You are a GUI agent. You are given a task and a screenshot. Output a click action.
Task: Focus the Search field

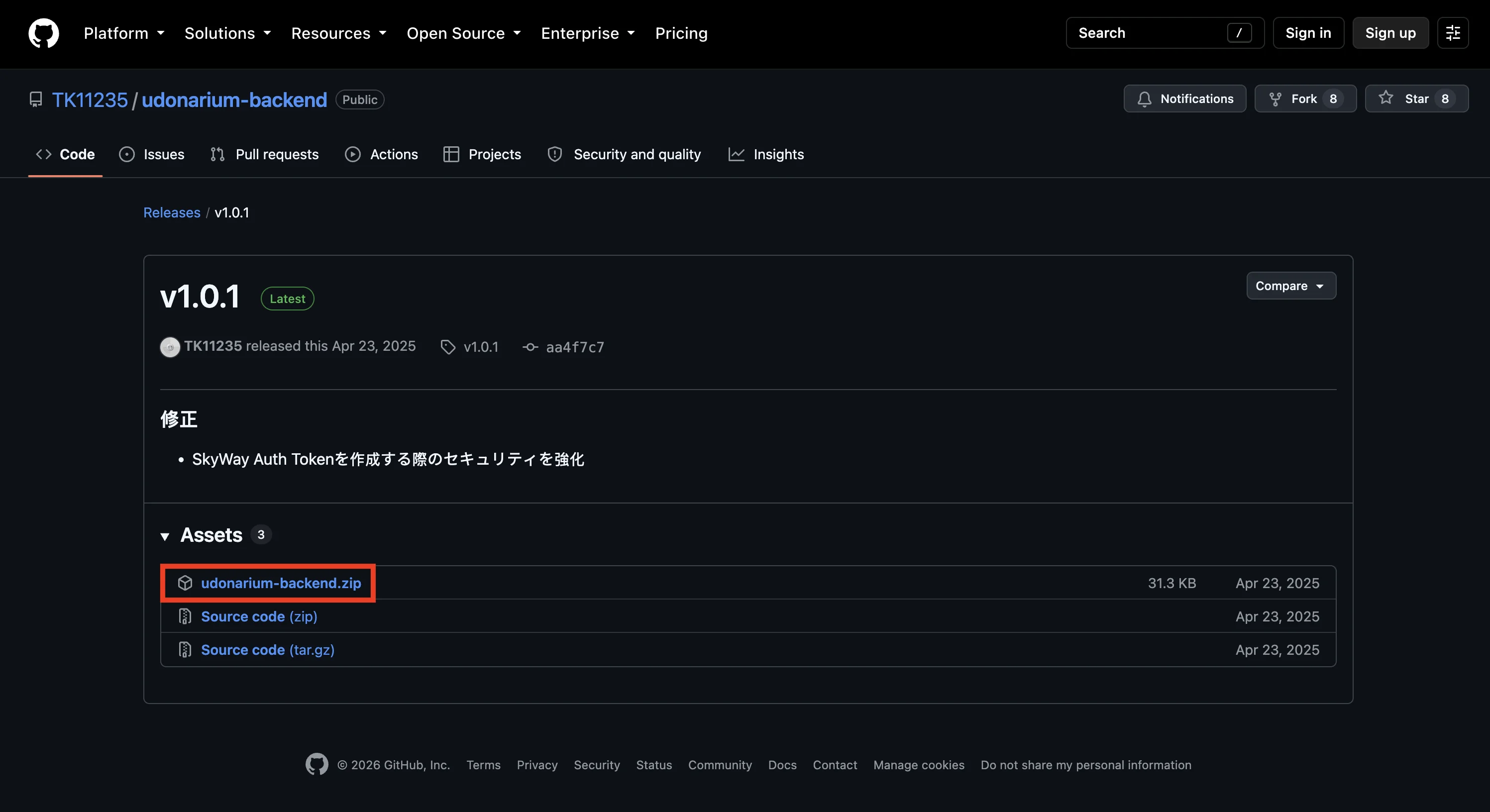click(1165, 33)
